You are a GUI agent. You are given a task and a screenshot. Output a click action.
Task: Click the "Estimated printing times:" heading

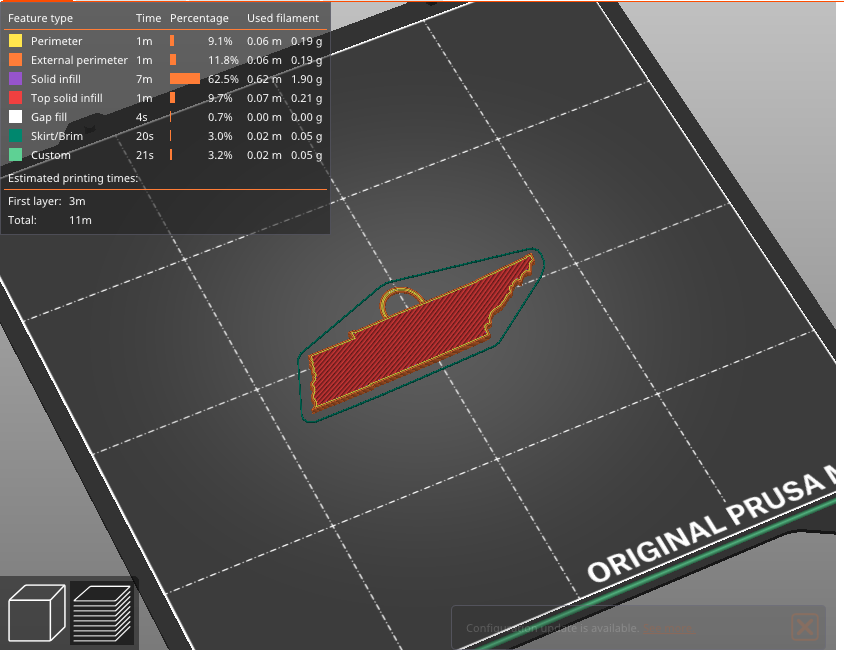(x=73, y=178)
